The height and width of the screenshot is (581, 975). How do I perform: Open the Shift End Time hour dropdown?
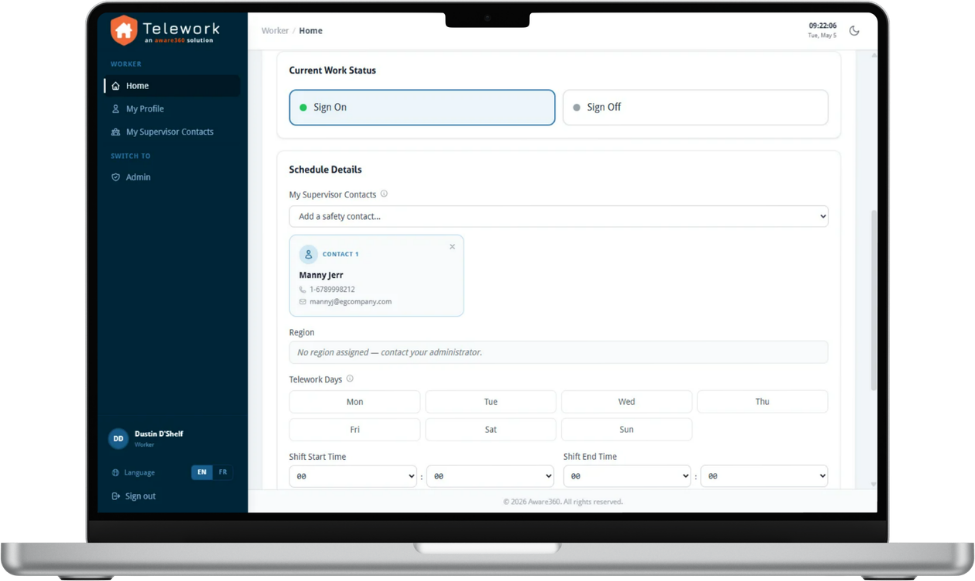(627, 476)
